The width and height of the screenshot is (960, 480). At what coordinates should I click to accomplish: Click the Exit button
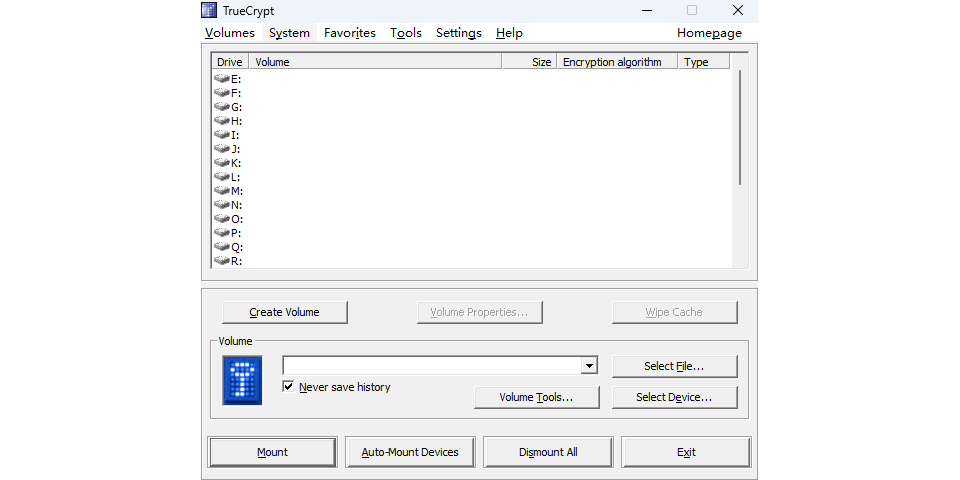point(686,452)
